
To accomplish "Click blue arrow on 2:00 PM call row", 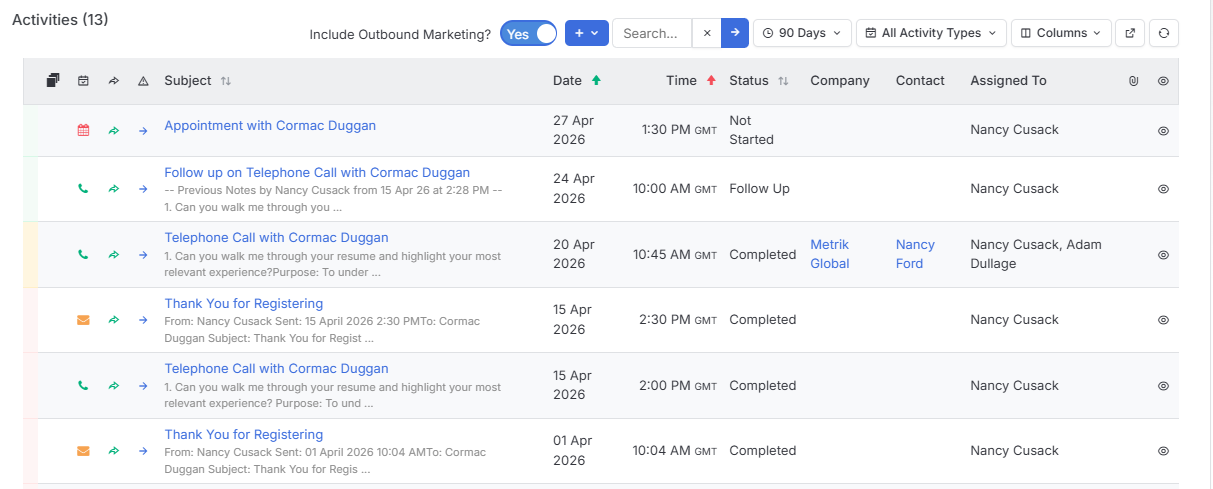I will pos(143,385).
